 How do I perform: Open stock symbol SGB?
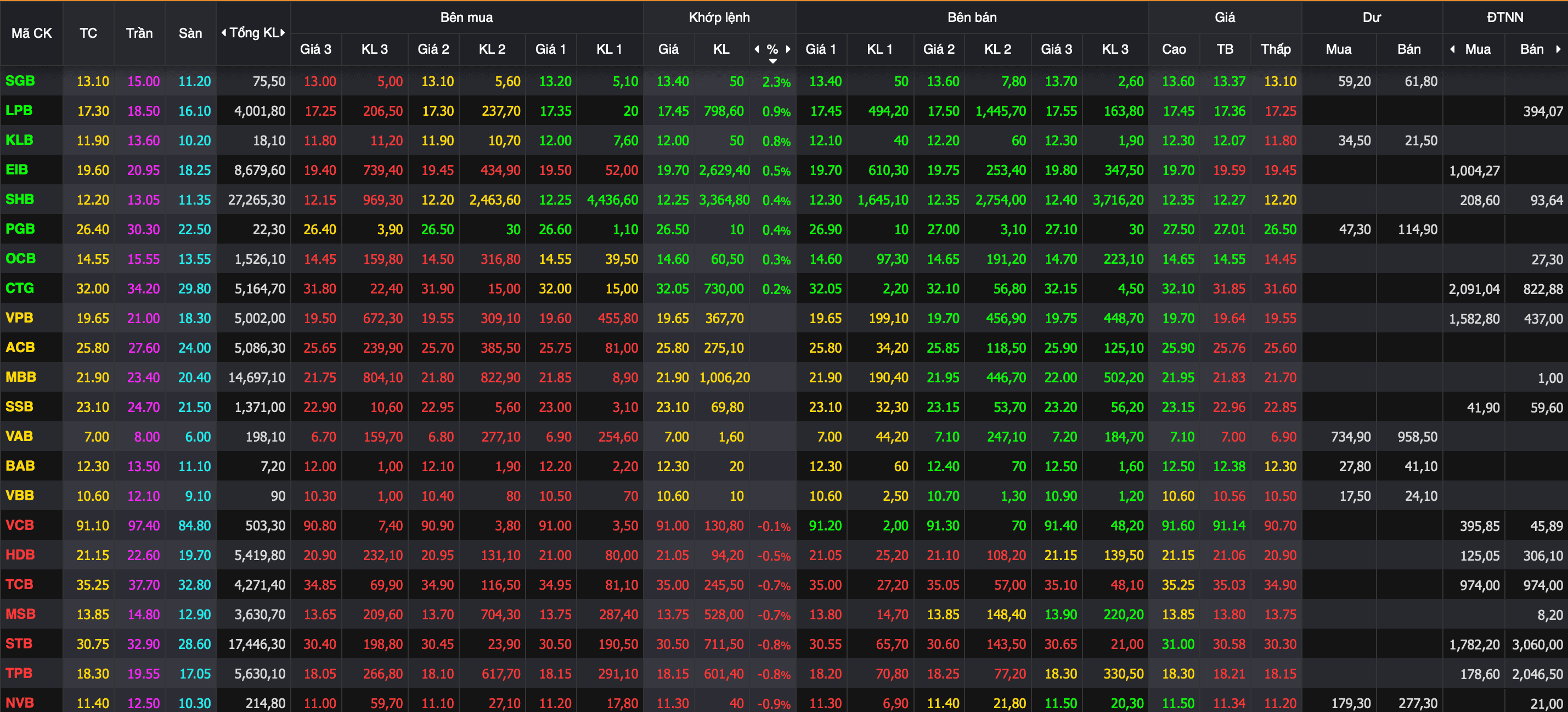(x=20, y=81)
